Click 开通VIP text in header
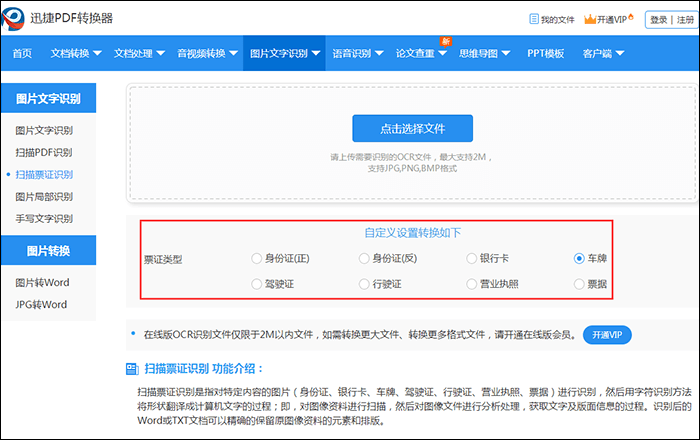 [612, 20]
